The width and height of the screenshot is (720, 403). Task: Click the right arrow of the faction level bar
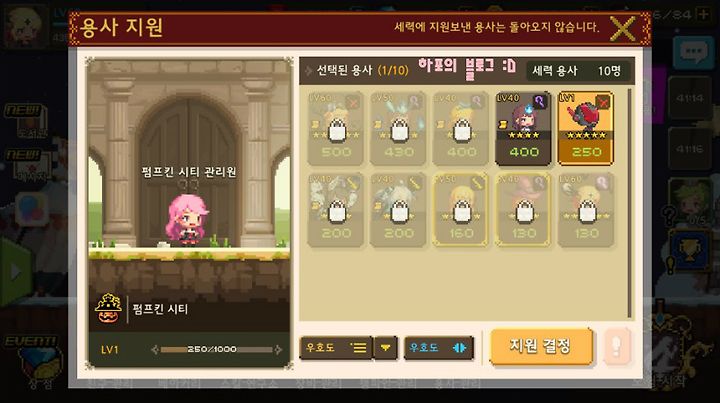tap(278, 350)
